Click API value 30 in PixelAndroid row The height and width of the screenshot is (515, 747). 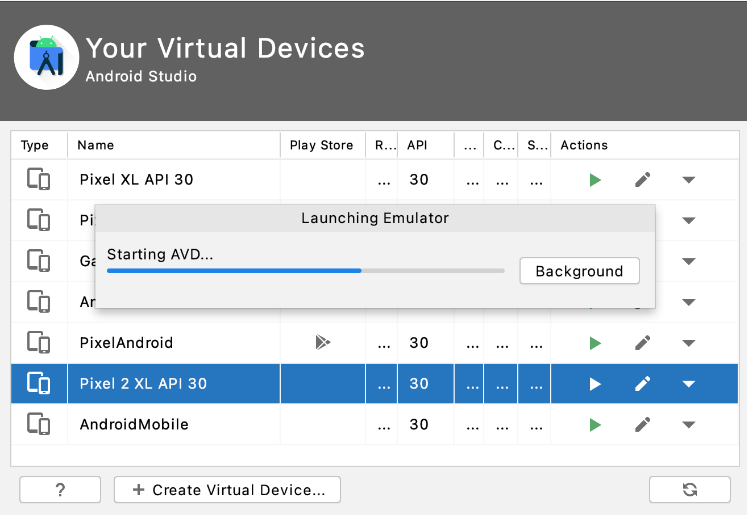click(419, 343)
